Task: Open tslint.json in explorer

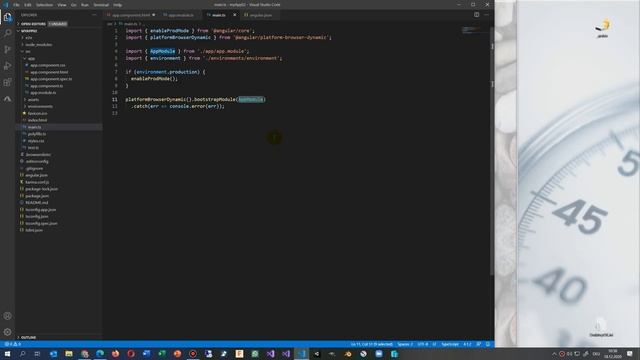Action: coord(34,230)
